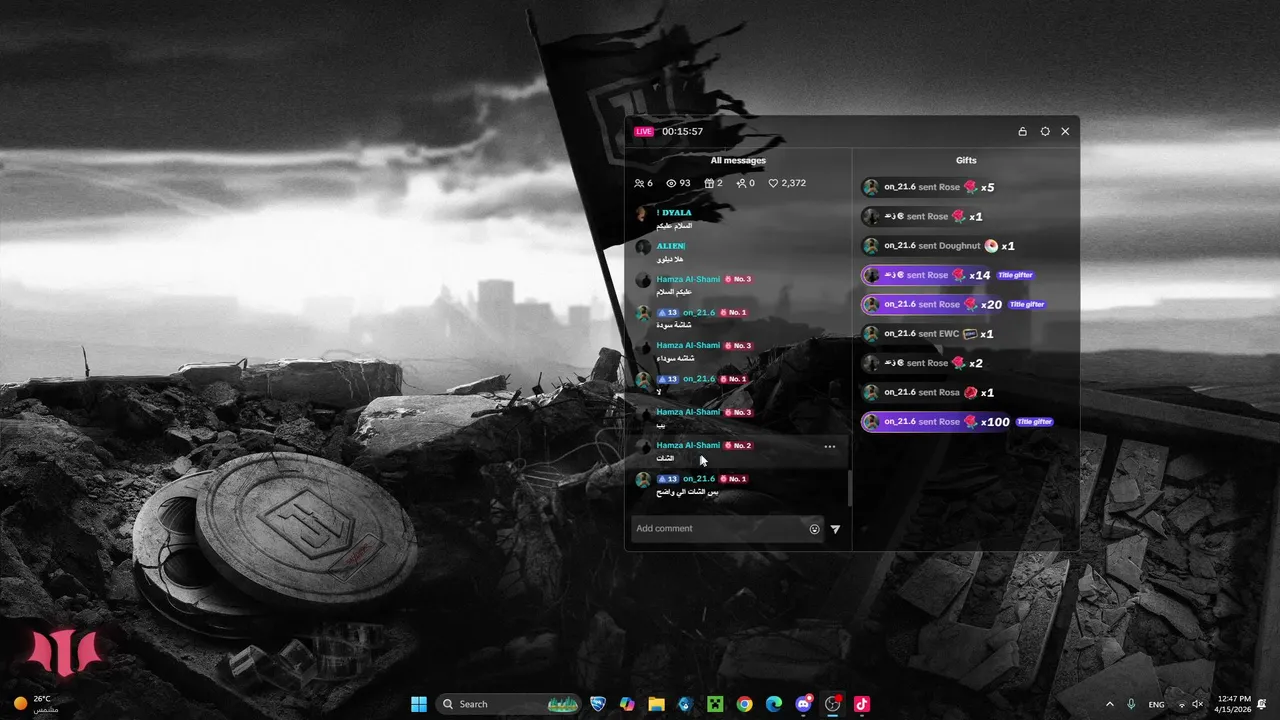Click the 'Title gifter' badge on x100 gift

point(1034,422)
